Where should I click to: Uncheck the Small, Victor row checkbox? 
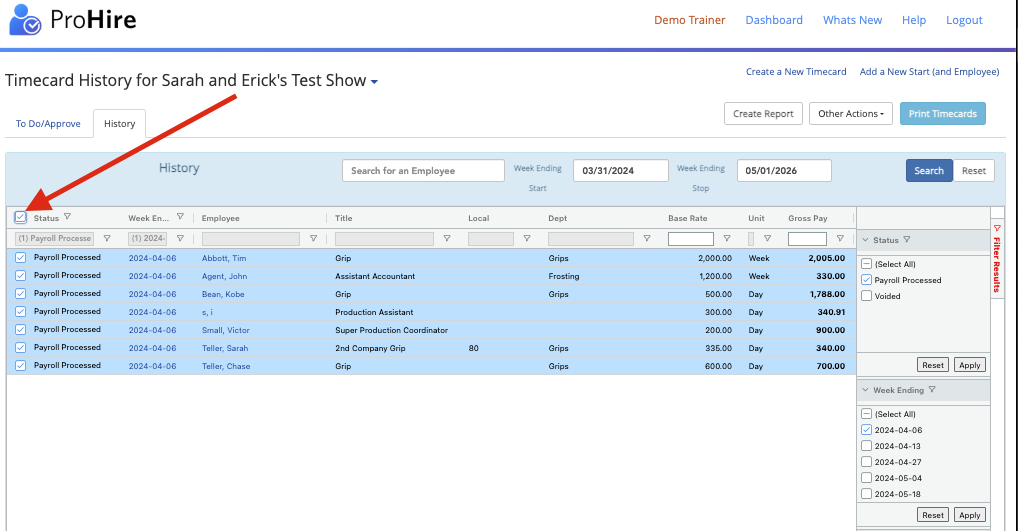click(x=20, y=330)
